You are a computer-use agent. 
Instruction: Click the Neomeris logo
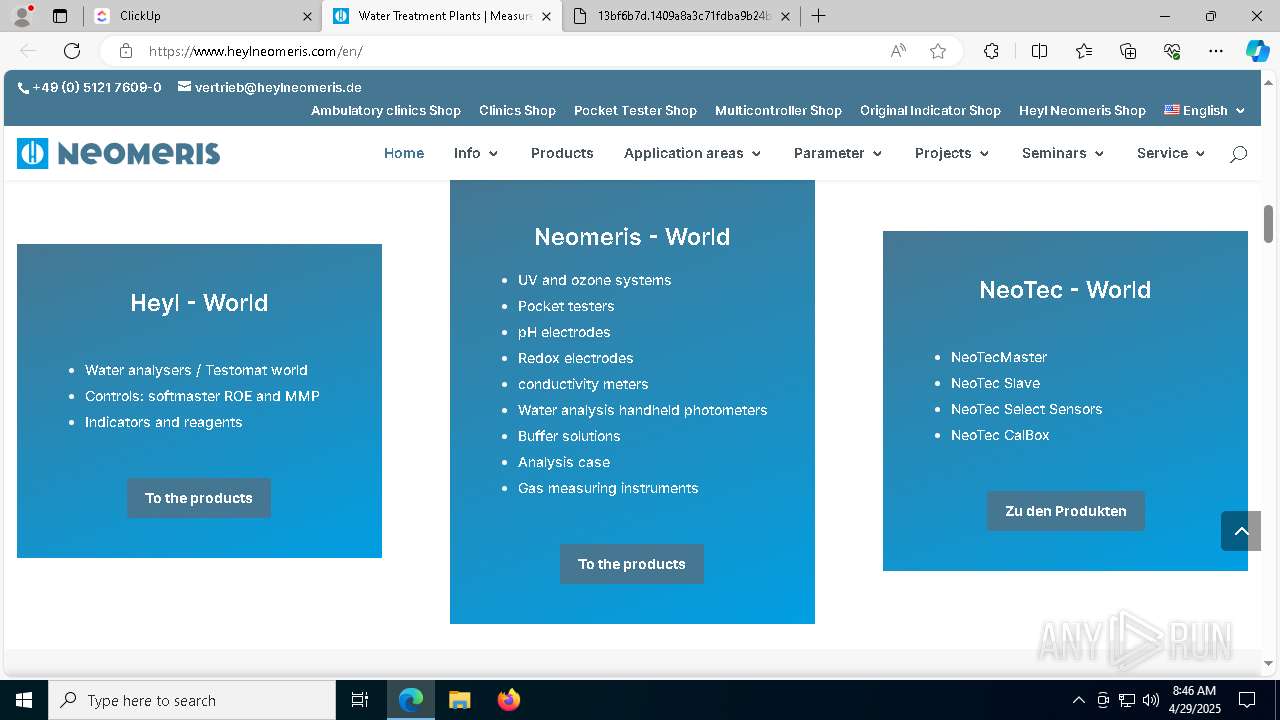[118, 153]
